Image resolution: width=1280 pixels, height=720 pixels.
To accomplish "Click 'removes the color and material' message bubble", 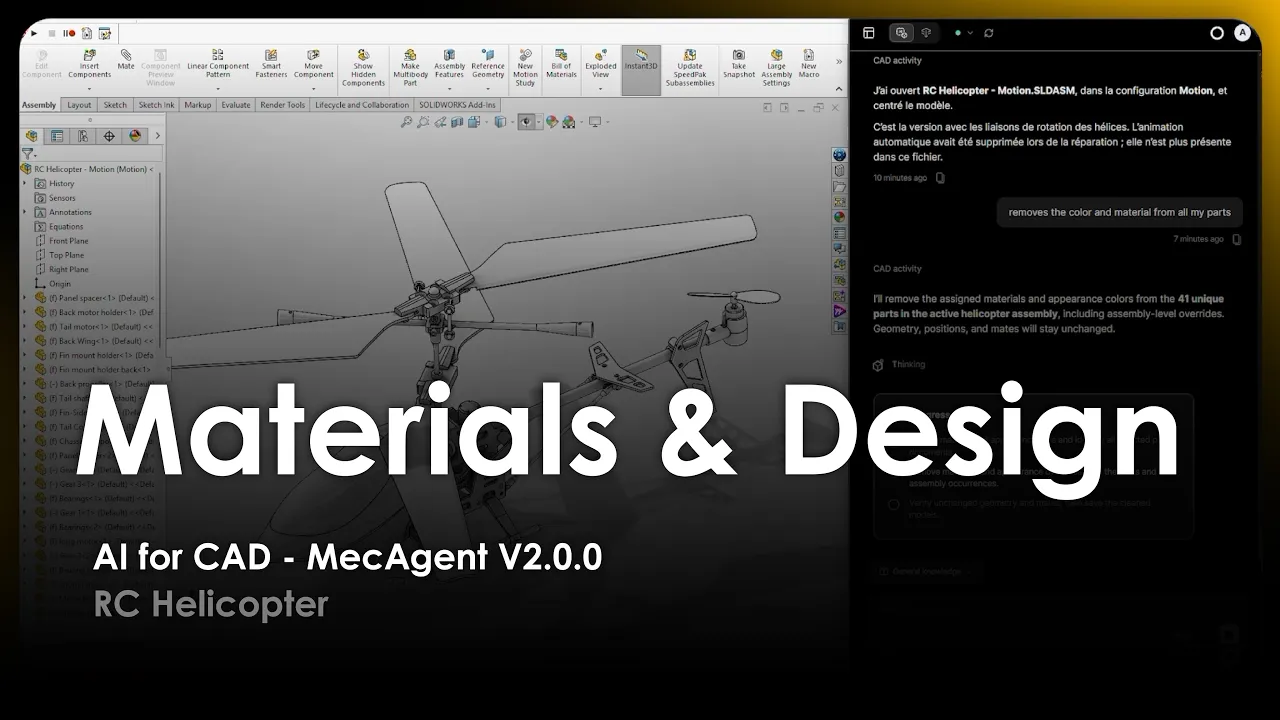I will tap(1120, 212).
